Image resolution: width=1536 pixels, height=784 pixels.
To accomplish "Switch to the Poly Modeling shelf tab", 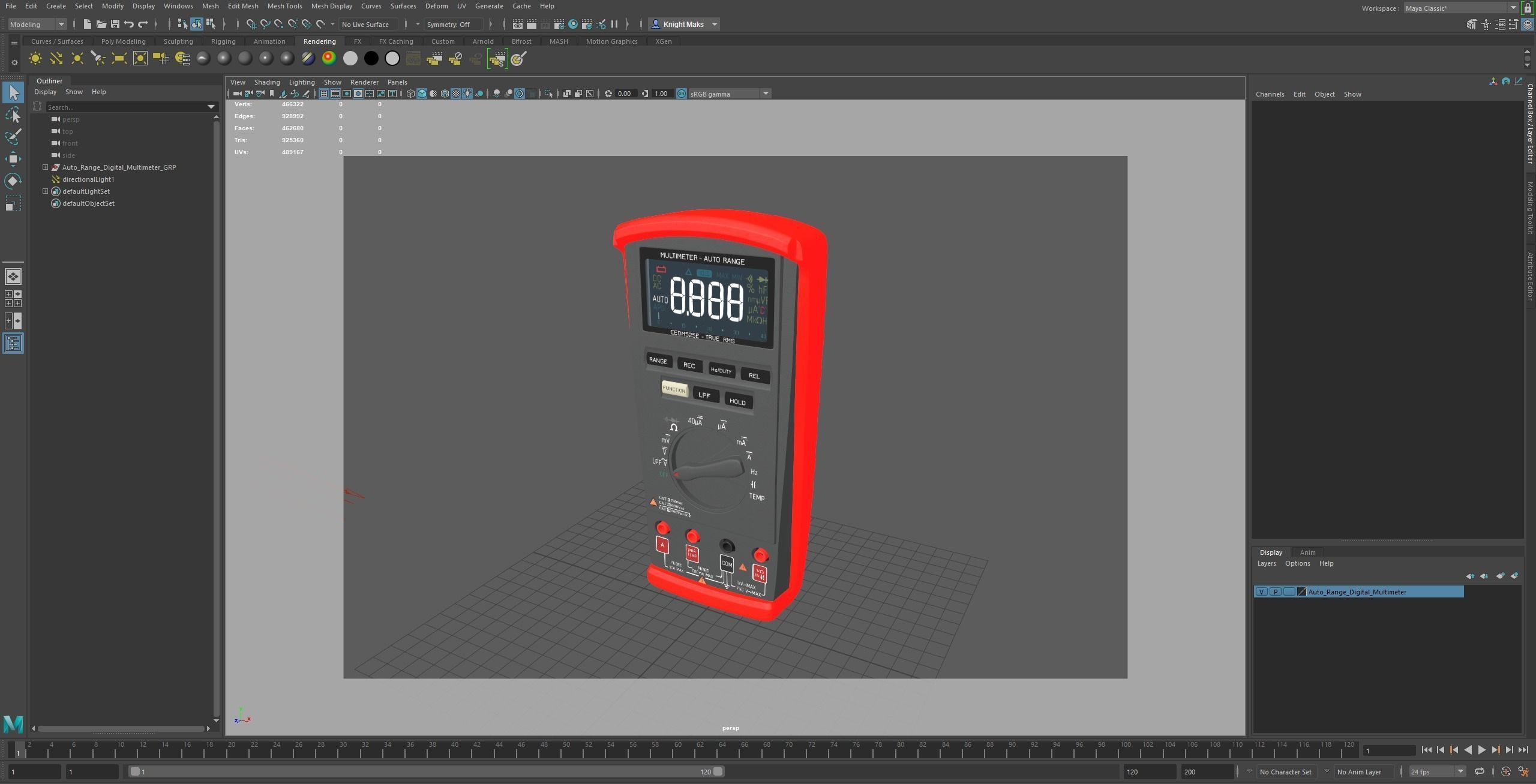I will pyautogui.click(x=123, y=41).
